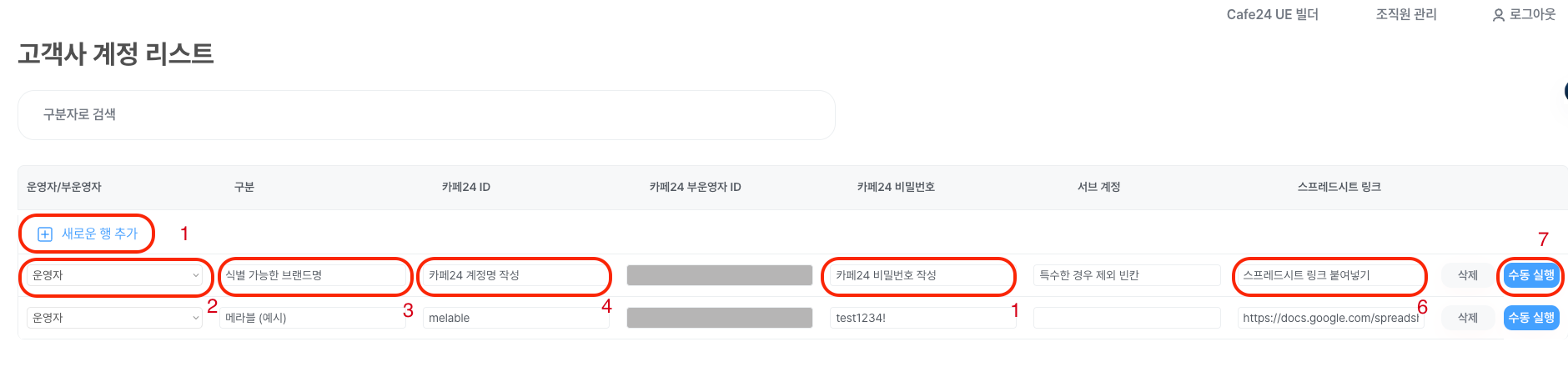Image resolution: width=1568 pixels, height=377 pixels.
Task: Click the 스프레드시트 링크 붙여넣기 input field
Action: pos(1330,275)
